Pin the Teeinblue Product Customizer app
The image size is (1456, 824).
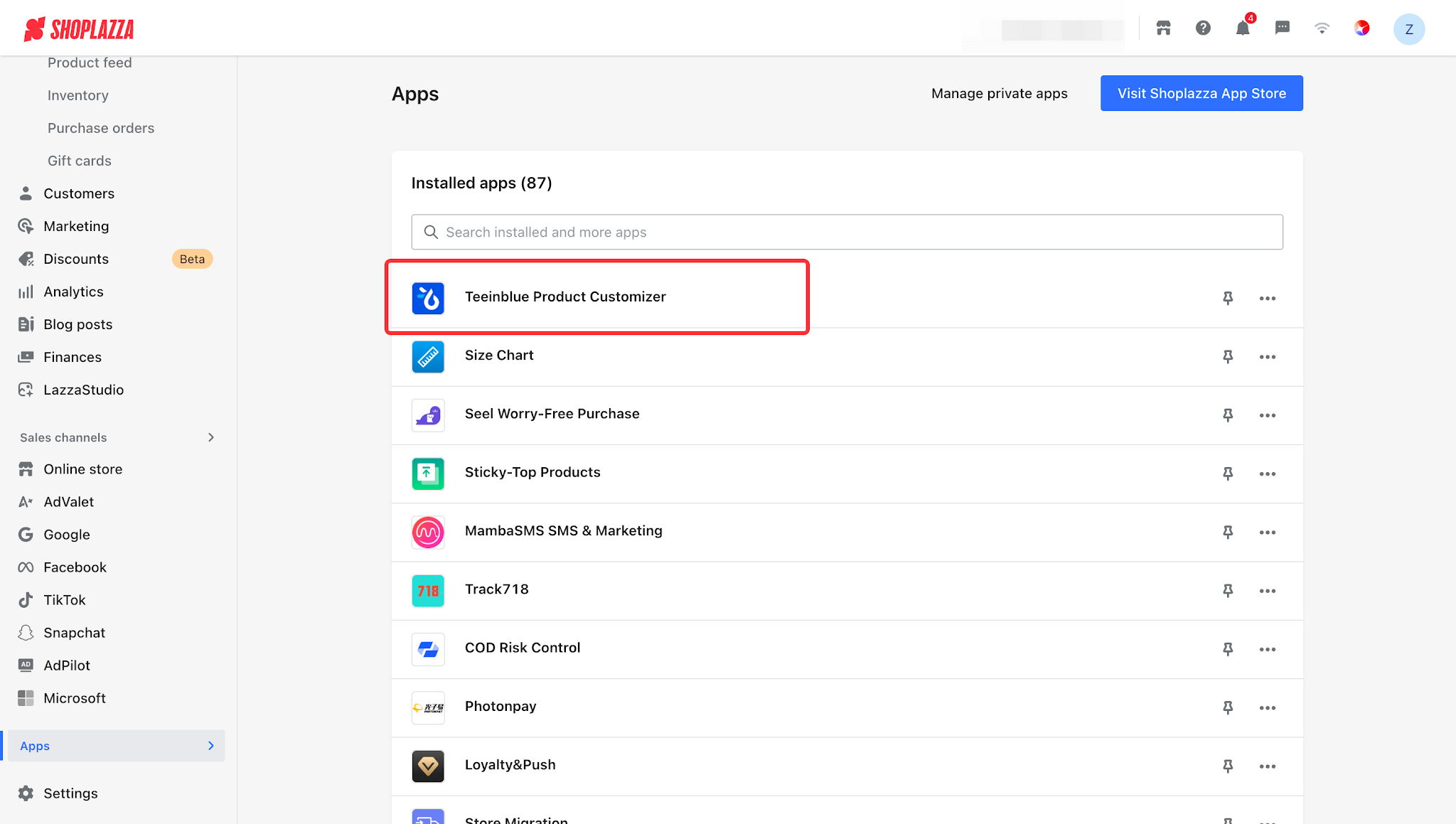[1228, 298]
